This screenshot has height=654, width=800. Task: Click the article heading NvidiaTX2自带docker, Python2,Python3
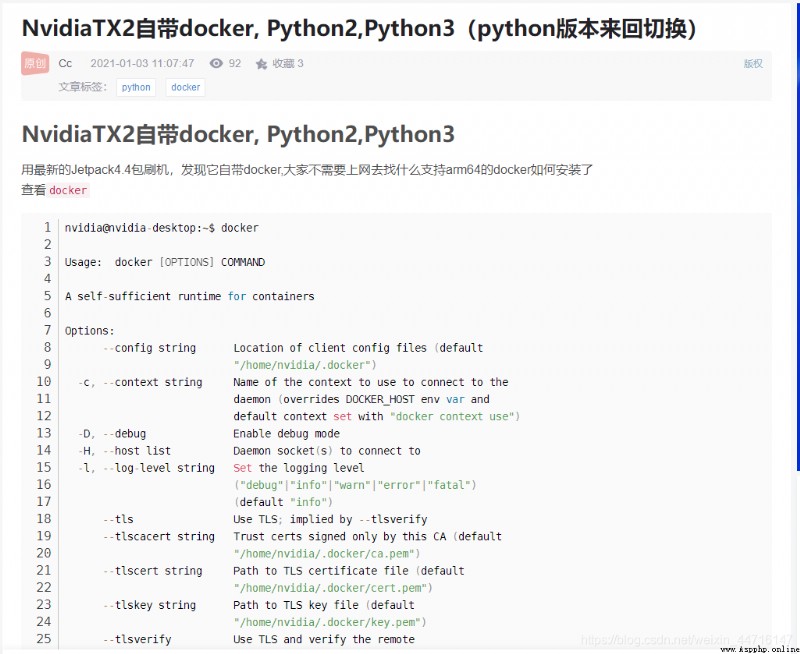[238, 134]
